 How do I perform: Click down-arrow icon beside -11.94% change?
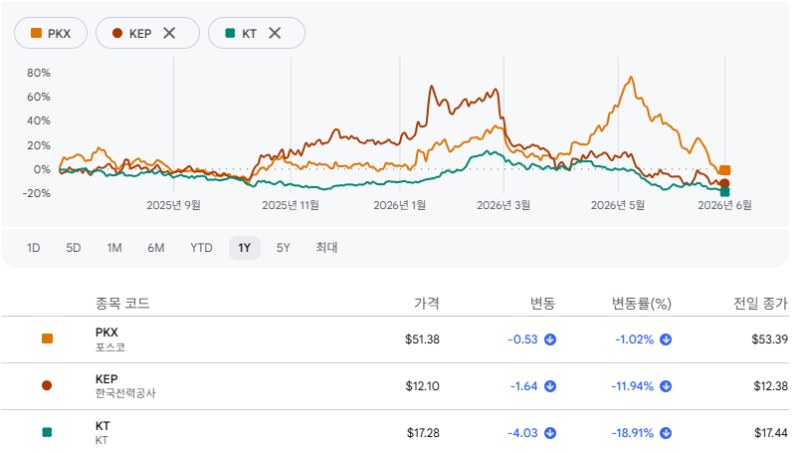click(666, 387)
